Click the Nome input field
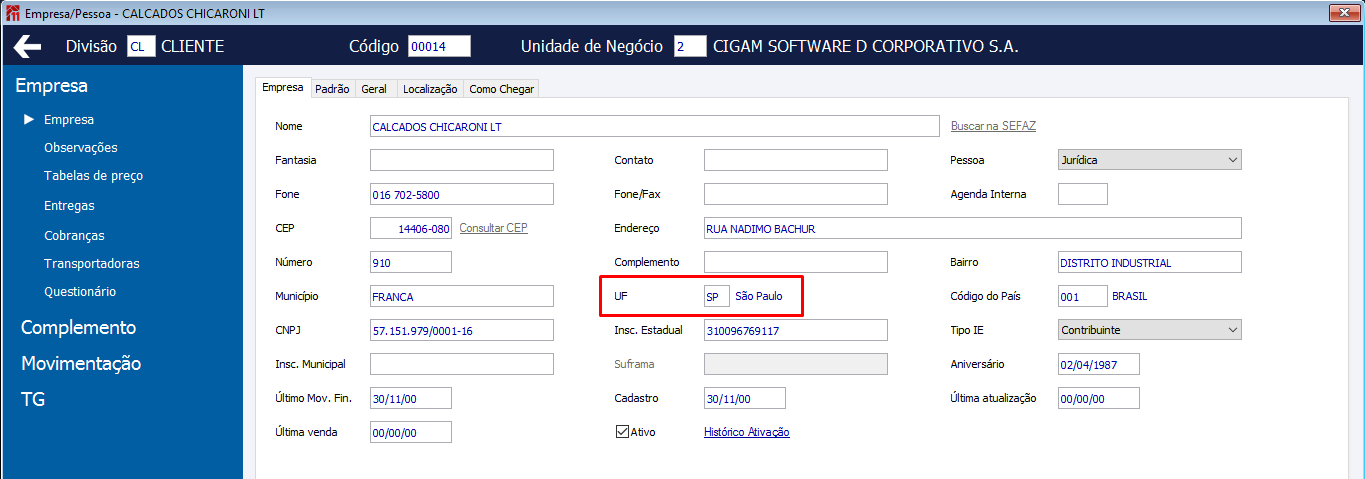The image size is (1365, 479). pos(654,126)
